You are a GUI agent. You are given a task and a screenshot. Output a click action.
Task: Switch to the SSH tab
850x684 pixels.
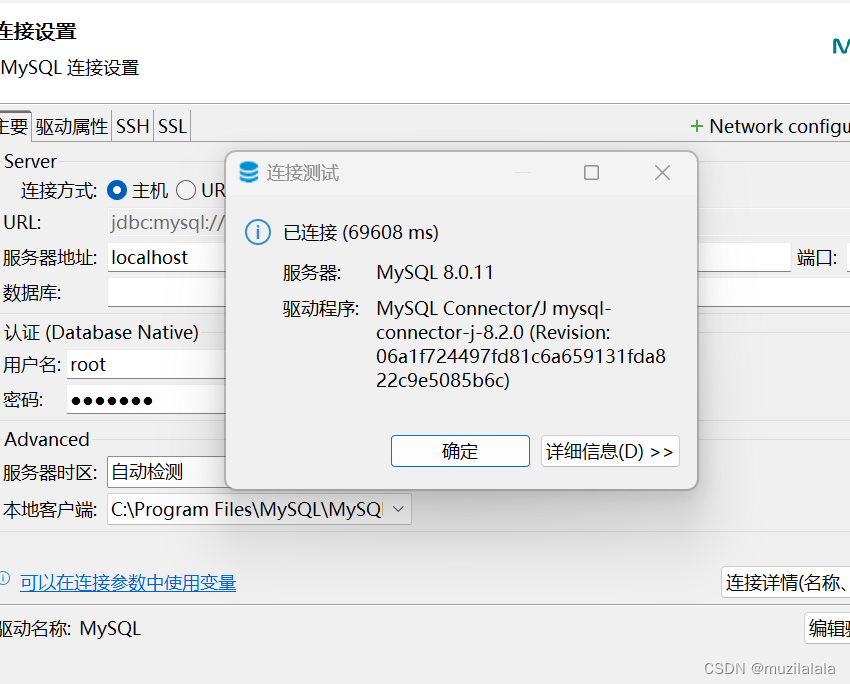pos(132,125)
